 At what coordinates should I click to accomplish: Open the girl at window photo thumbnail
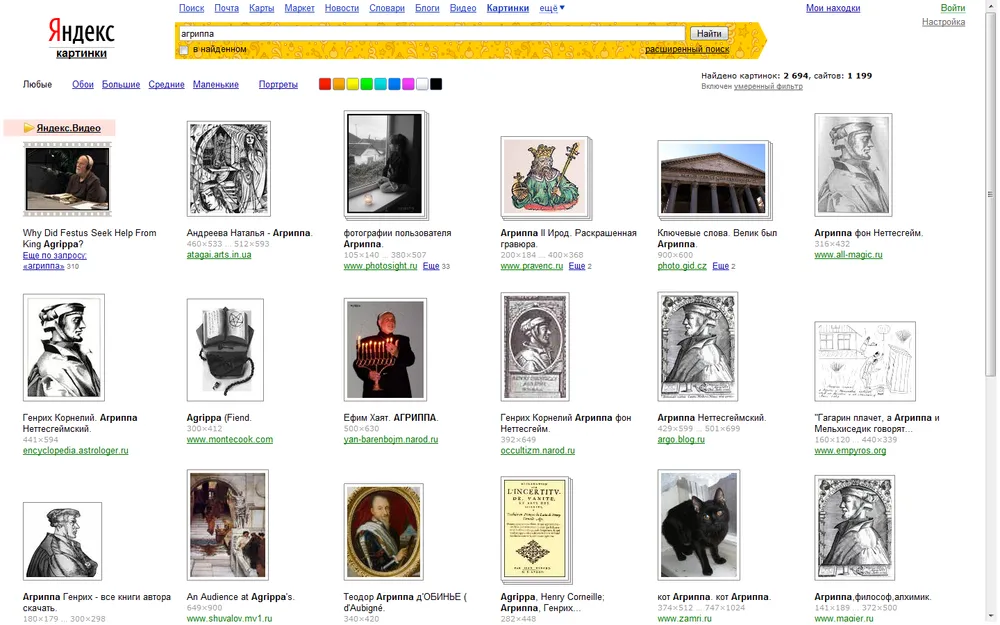click(x=385, y=164)
